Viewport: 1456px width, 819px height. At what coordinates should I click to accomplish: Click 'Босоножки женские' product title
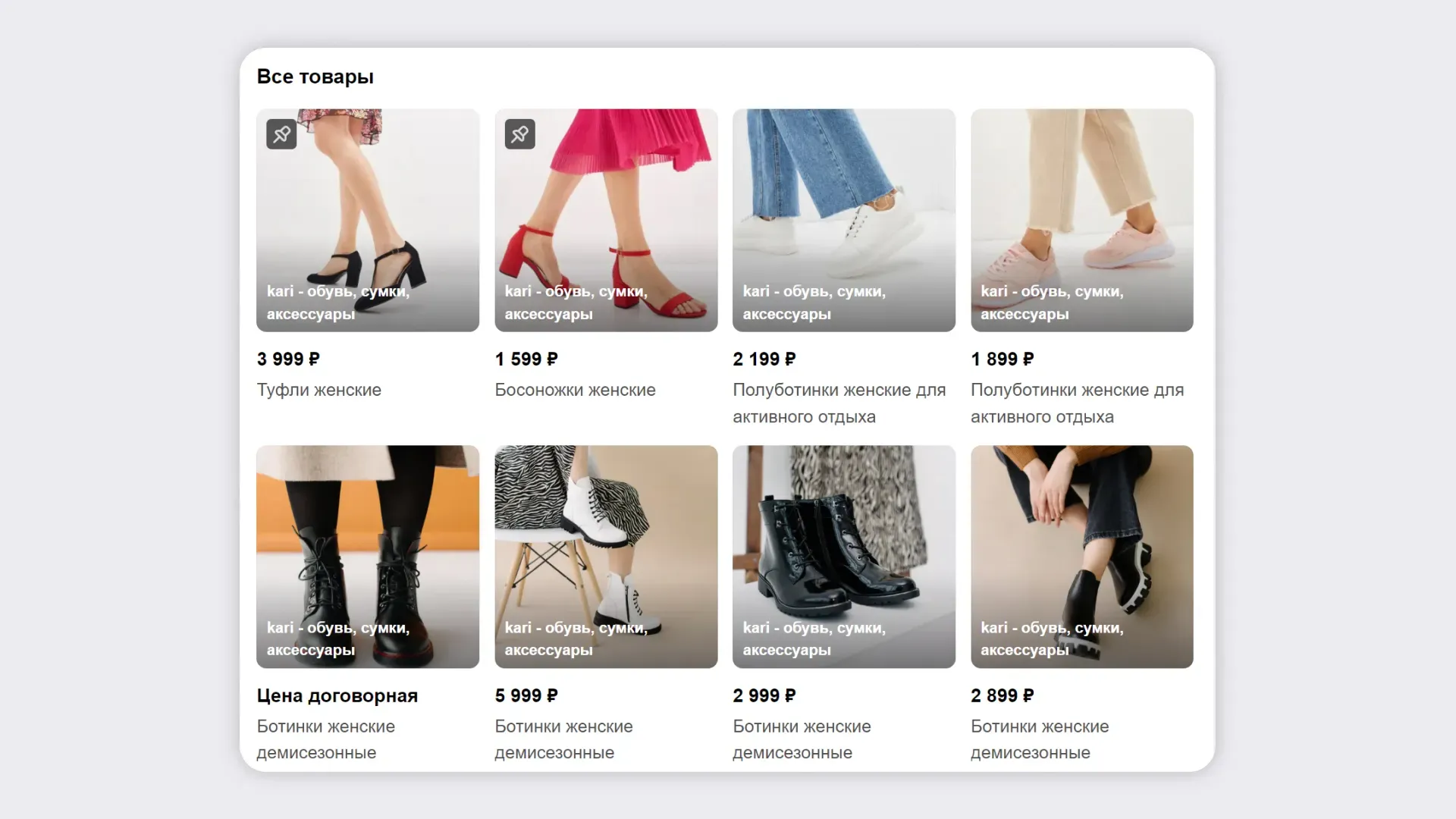click(575, 390)
